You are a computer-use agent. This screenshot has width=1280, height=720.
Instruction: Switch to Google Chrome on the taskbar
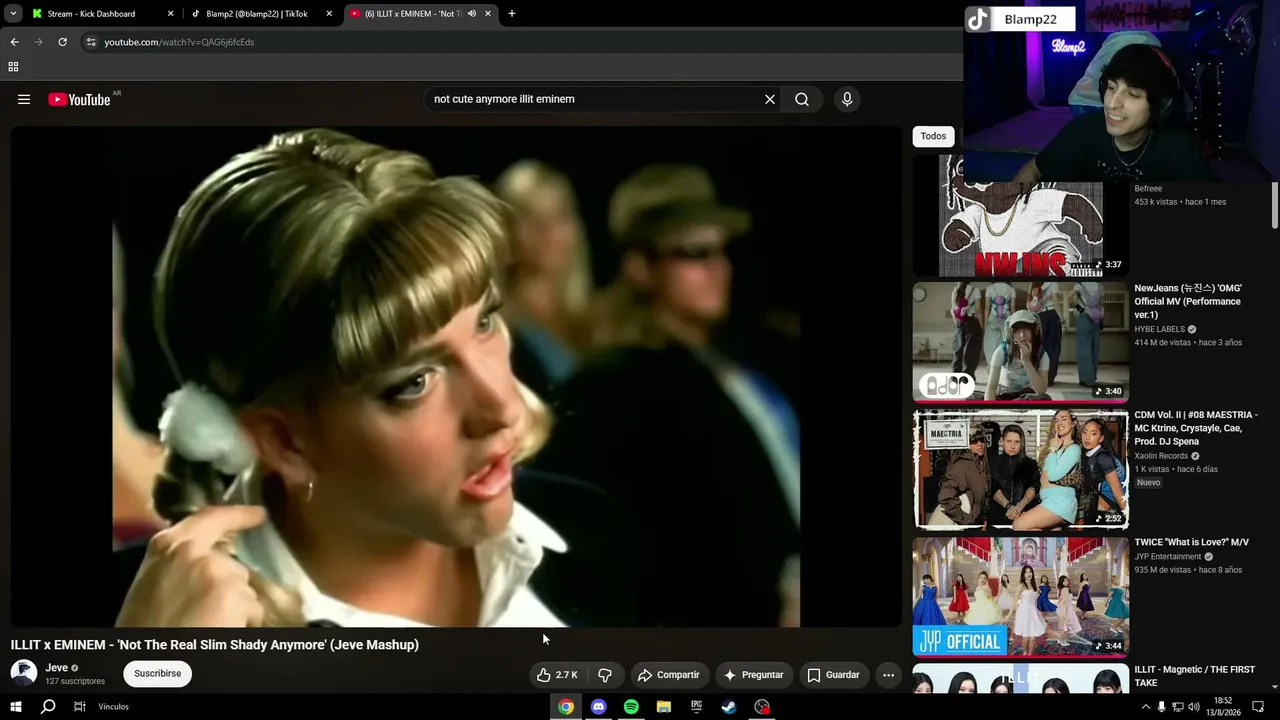566,707
